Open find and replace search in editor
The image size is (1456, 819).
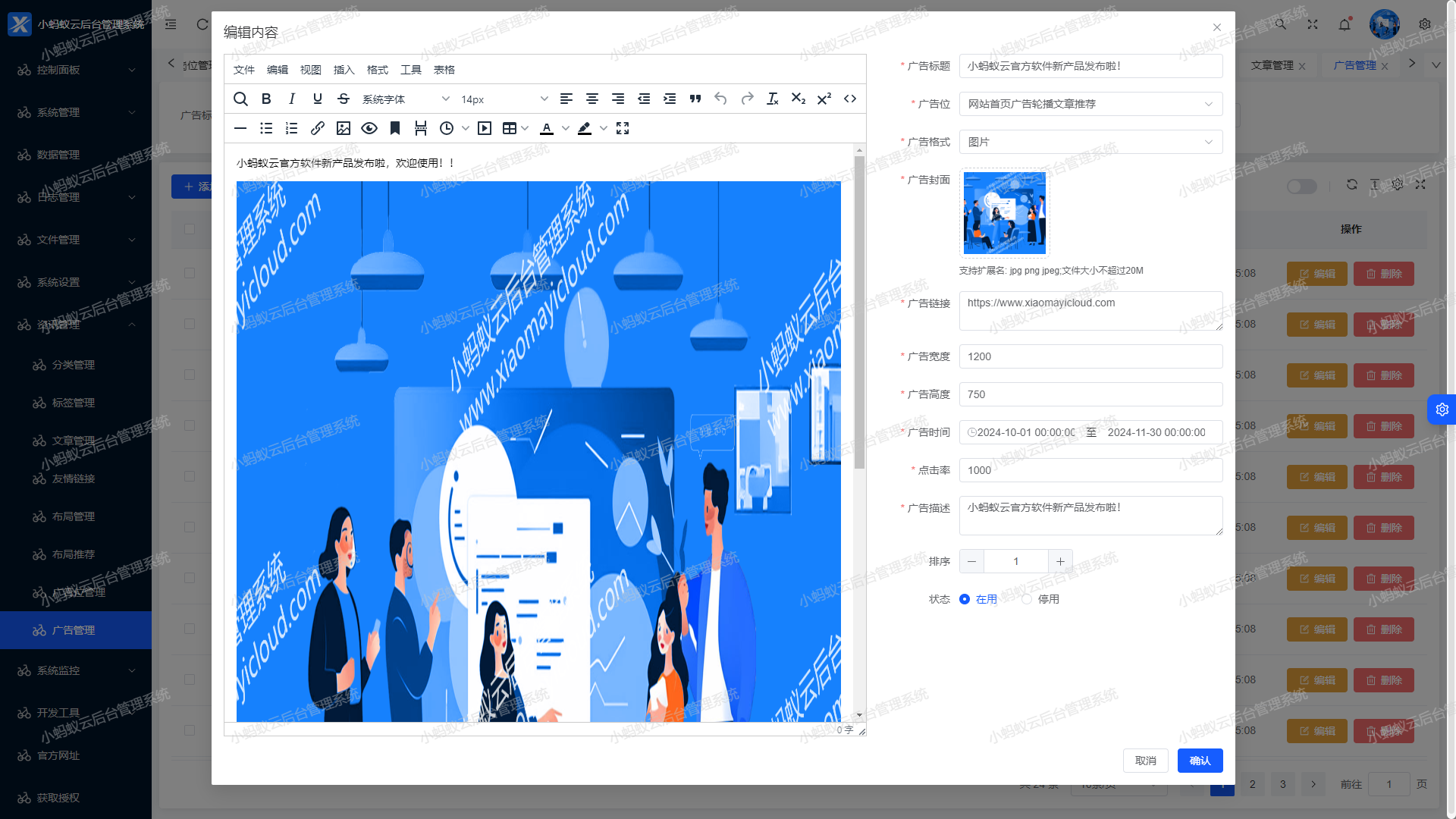[240, 99]
